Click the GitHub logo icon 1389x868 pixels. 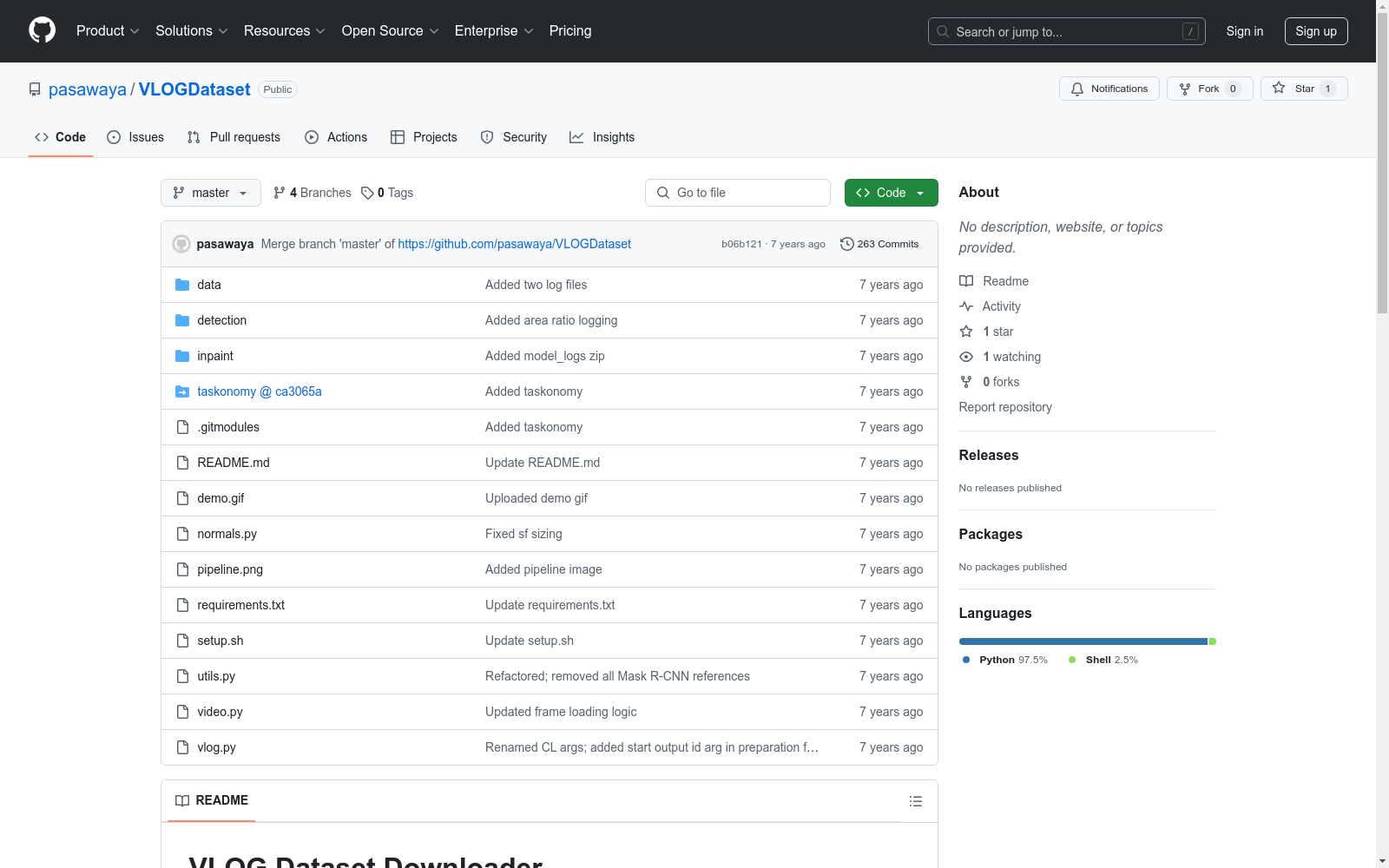[42, 30]
